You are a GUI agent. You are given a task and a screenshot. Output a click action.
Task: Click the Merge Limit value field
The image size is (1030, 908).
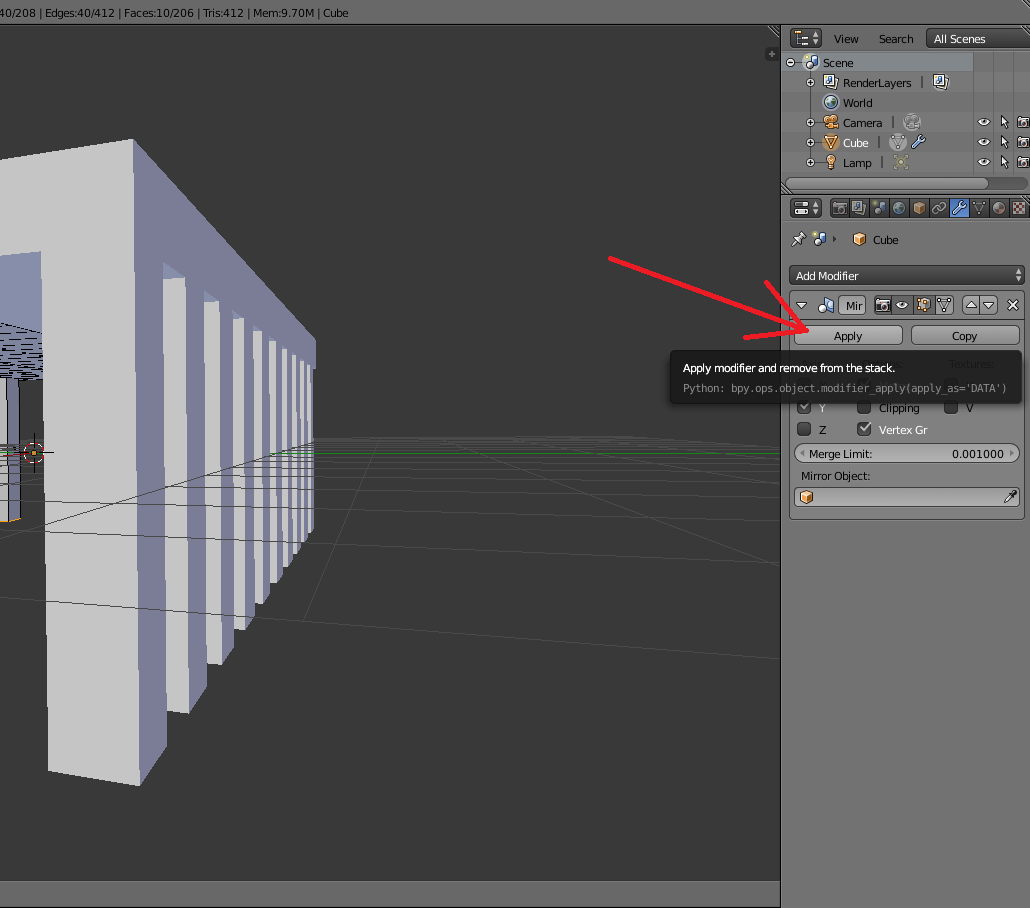coord(907,453)
